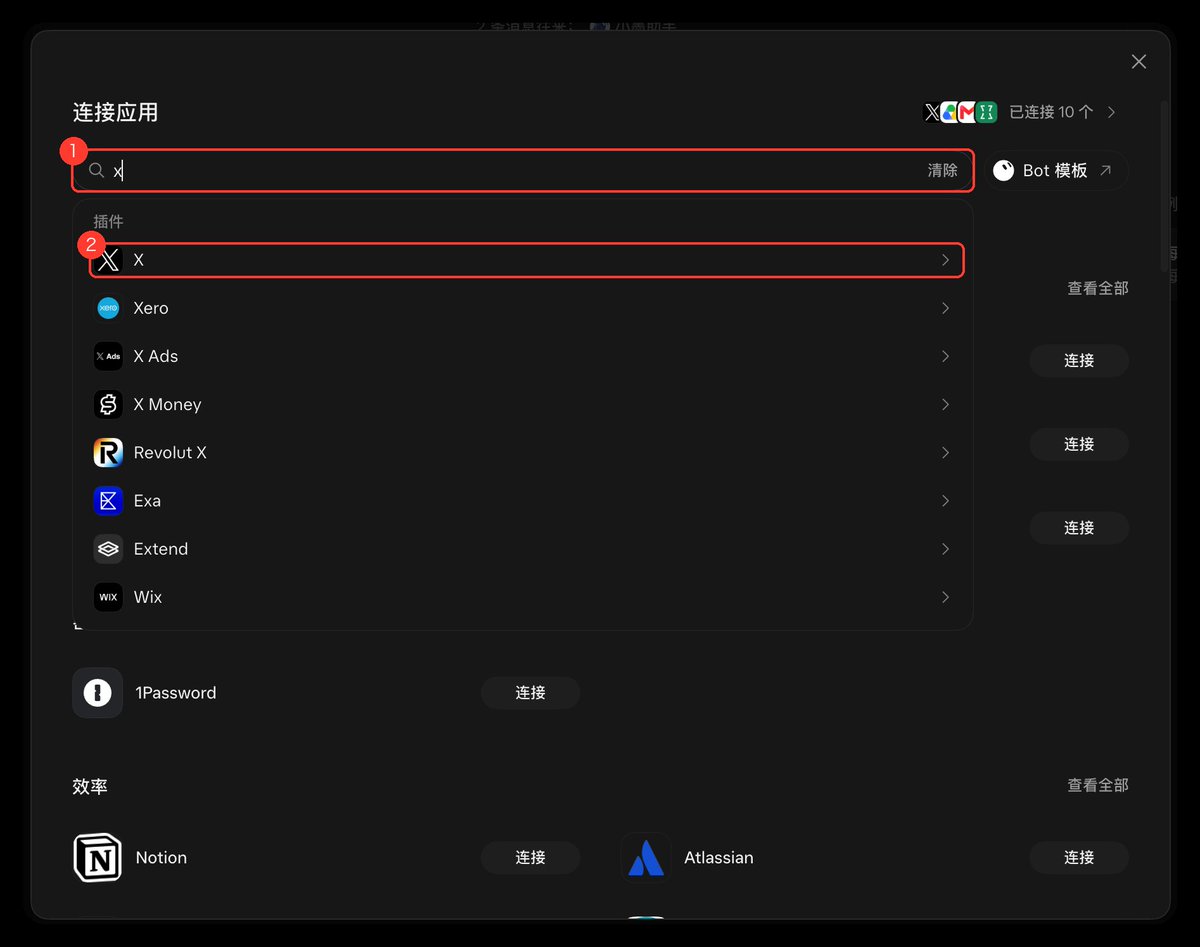Select the 'Exa' result text

coord(147,500)
